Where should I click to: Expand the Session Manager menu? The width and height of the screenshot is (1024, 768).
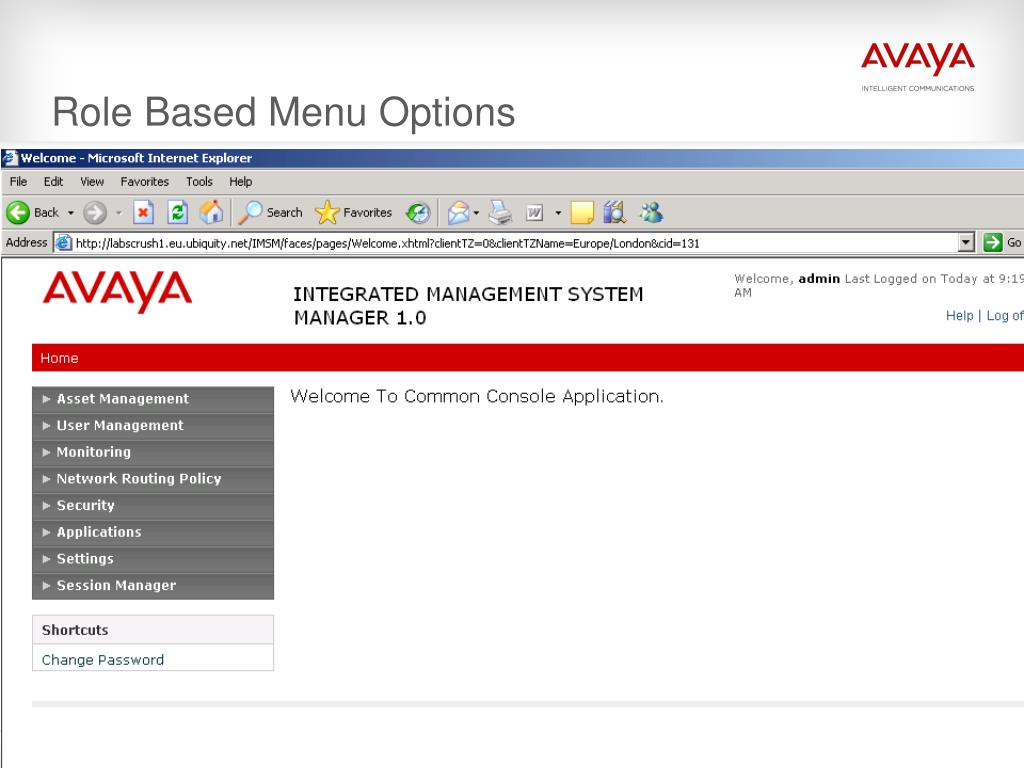pos(153,586)
